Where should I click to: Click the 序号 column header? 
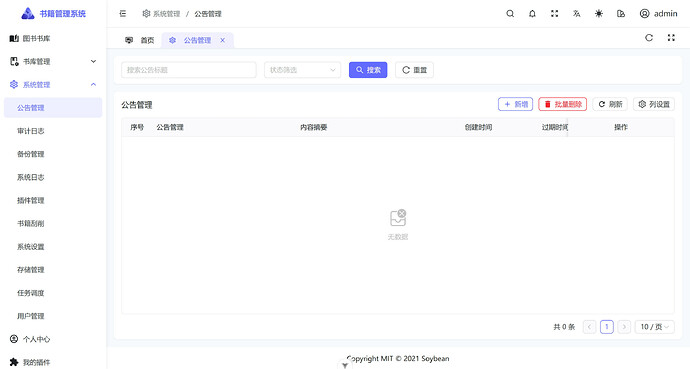(137, 127)
